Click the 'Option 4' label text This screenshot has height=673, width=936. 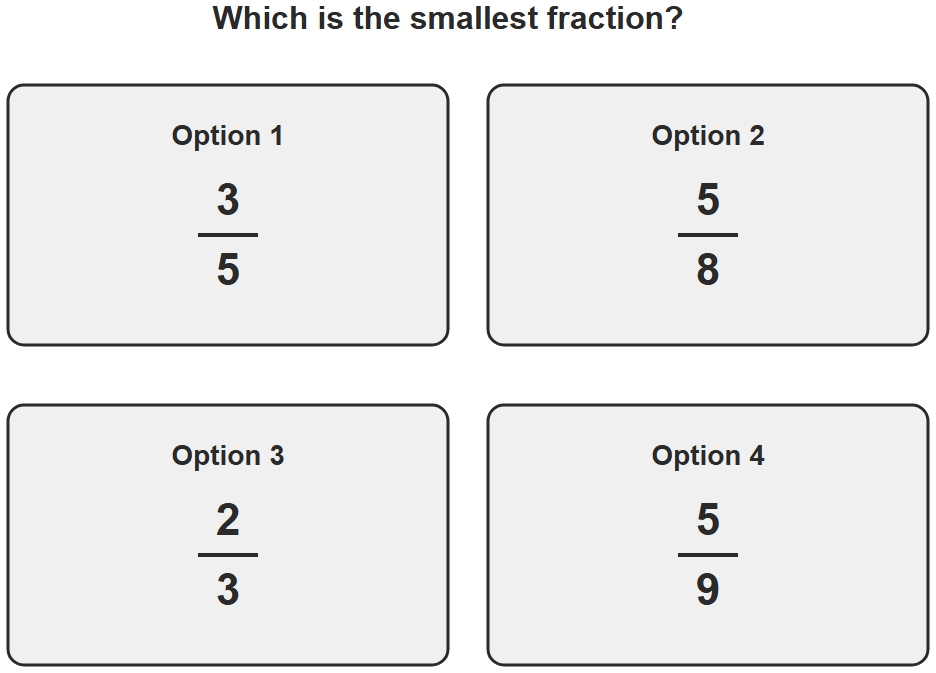(x=707, y=456)
